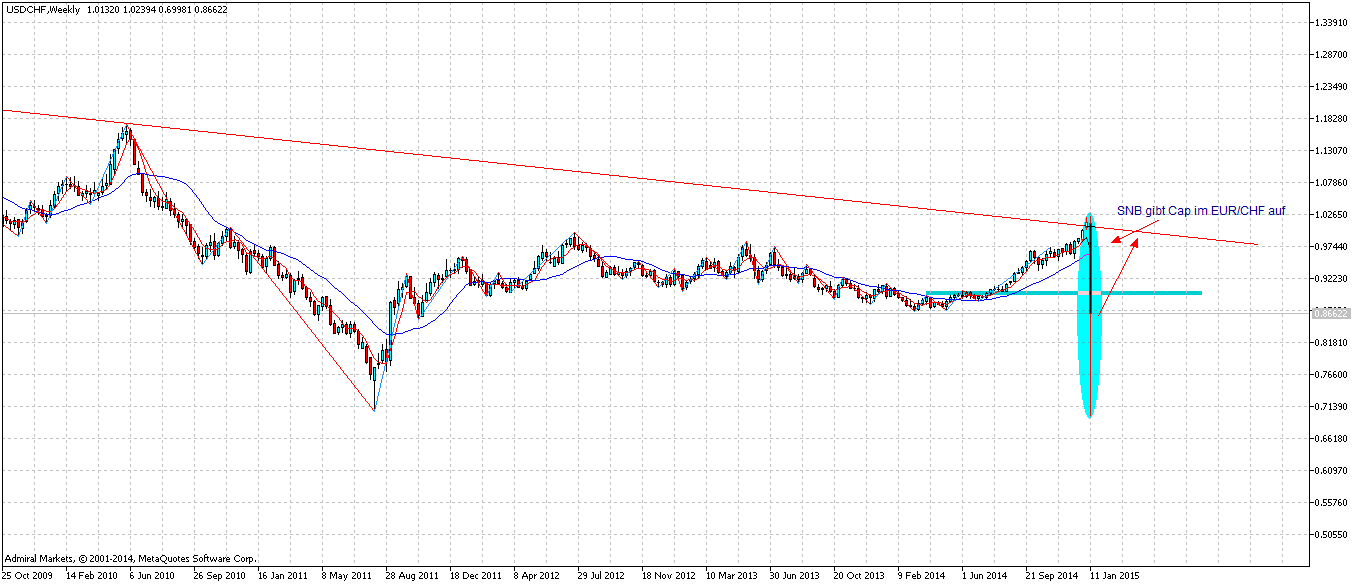The height and width of the screenshot is (587, 1362).
Task: Select price level 1.13070 on axis
Action: coord(1329,150)
